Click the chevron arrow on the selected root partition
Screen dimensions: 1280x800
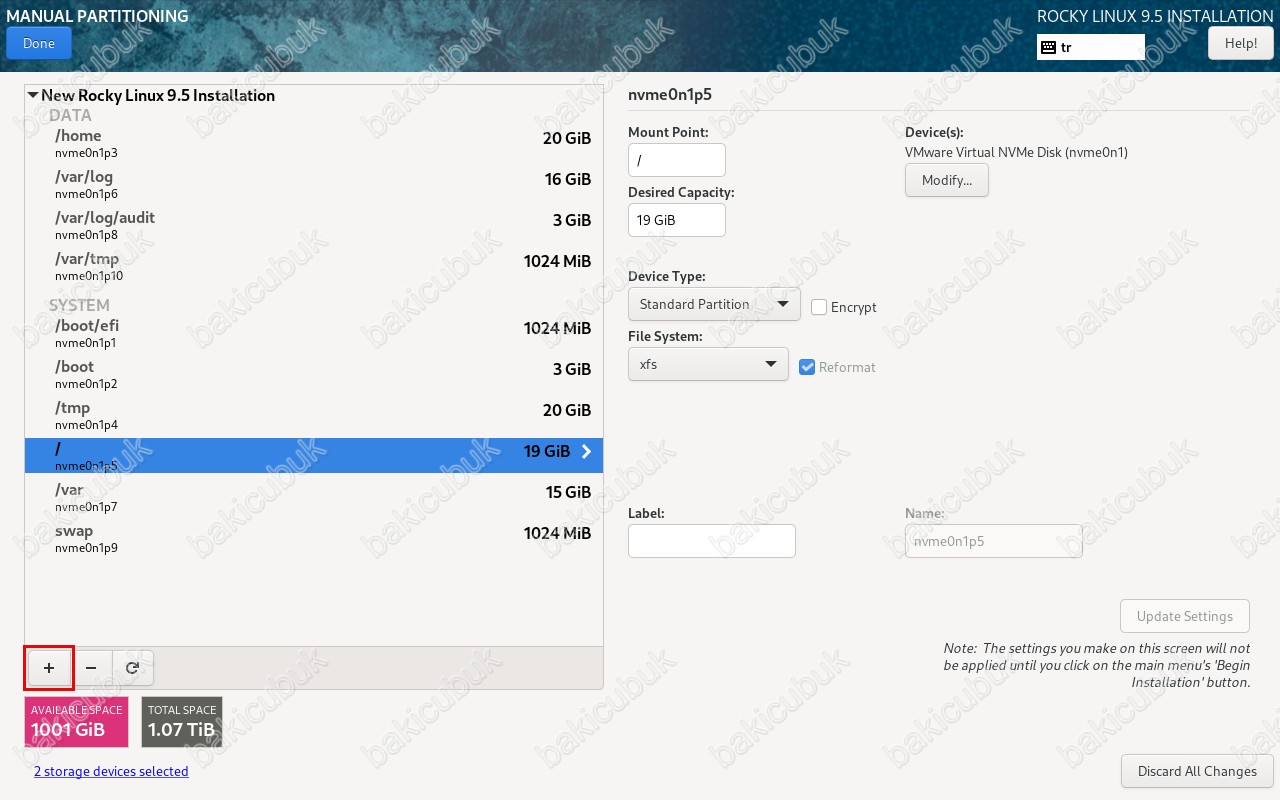point(586,452)
